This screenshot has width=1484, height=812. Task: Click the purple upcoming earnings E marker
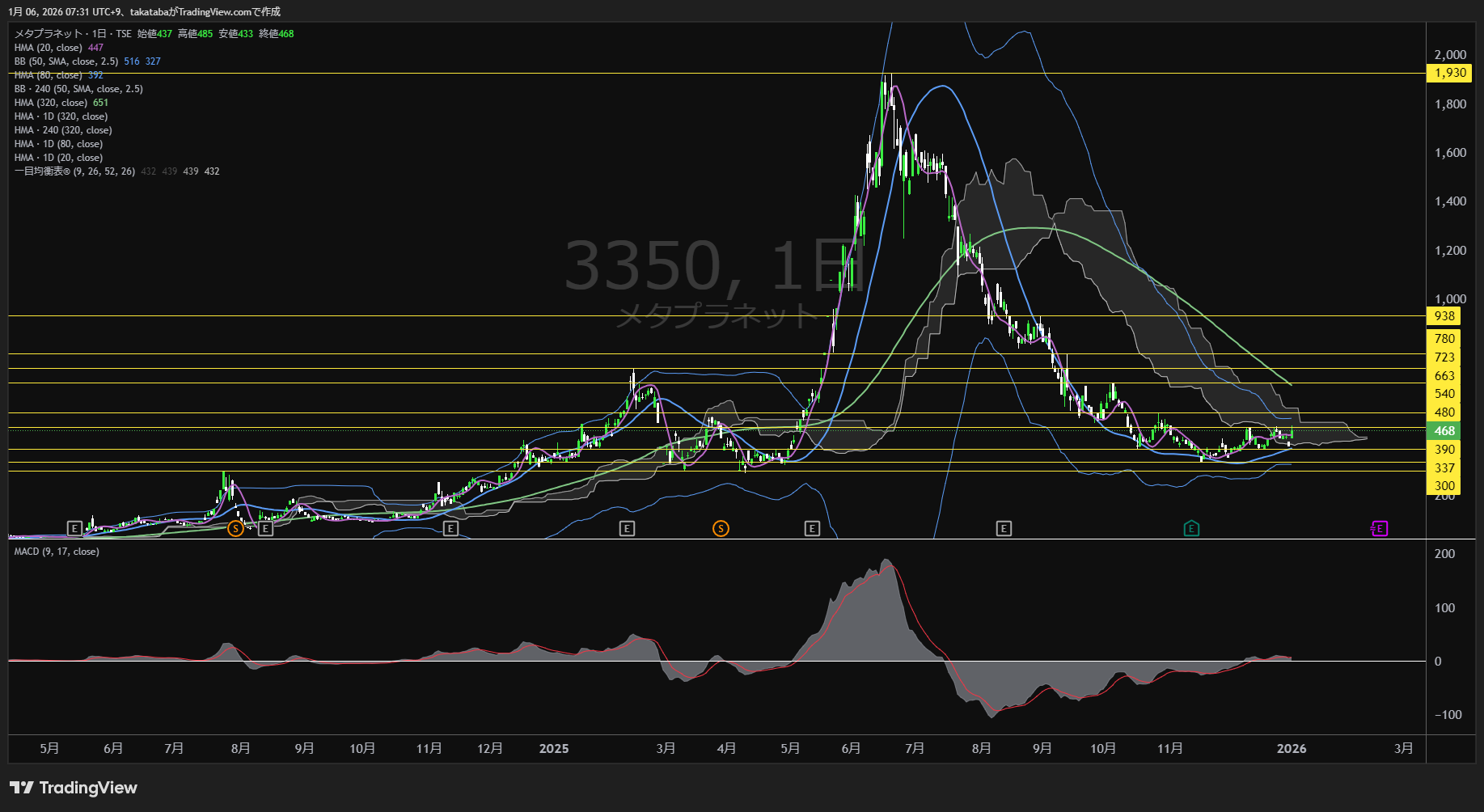click(1380, 528)
